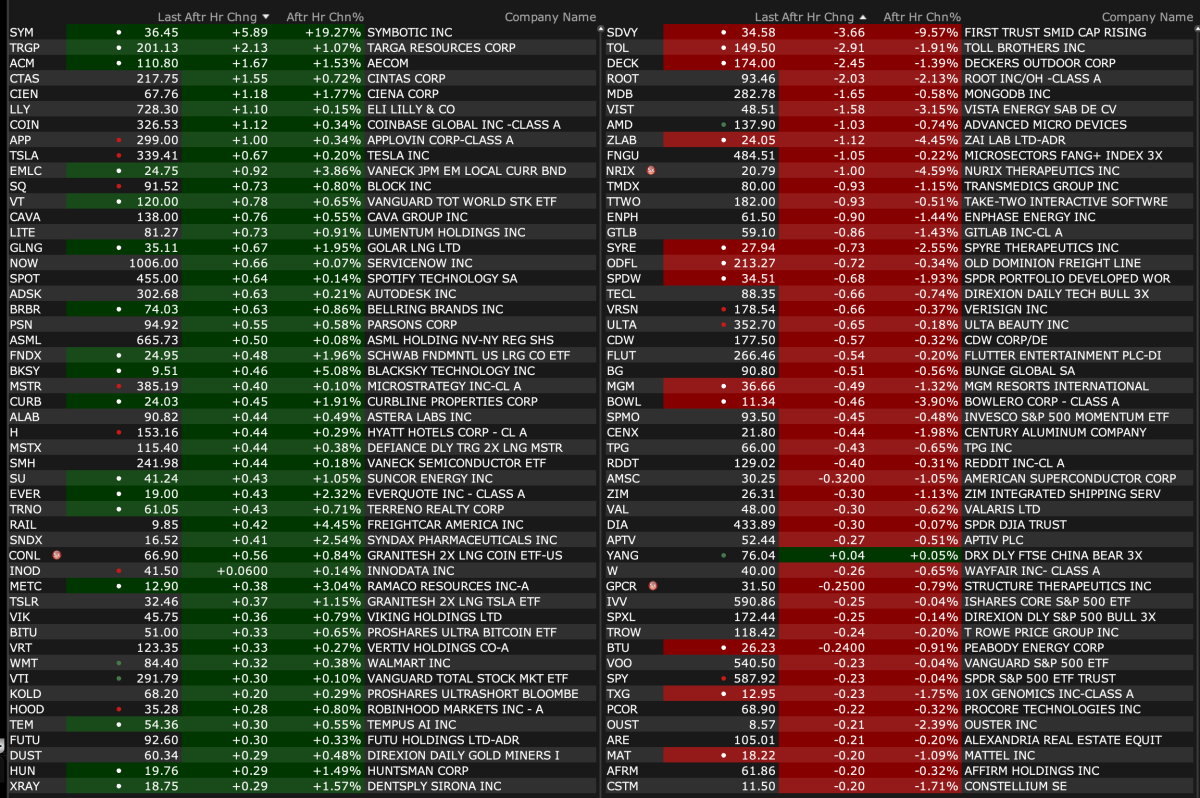The width and height of the screenshot is (1200, 798).
Task: Click the white tick dot in SDVY row
Action: click(x=723, y=32)
